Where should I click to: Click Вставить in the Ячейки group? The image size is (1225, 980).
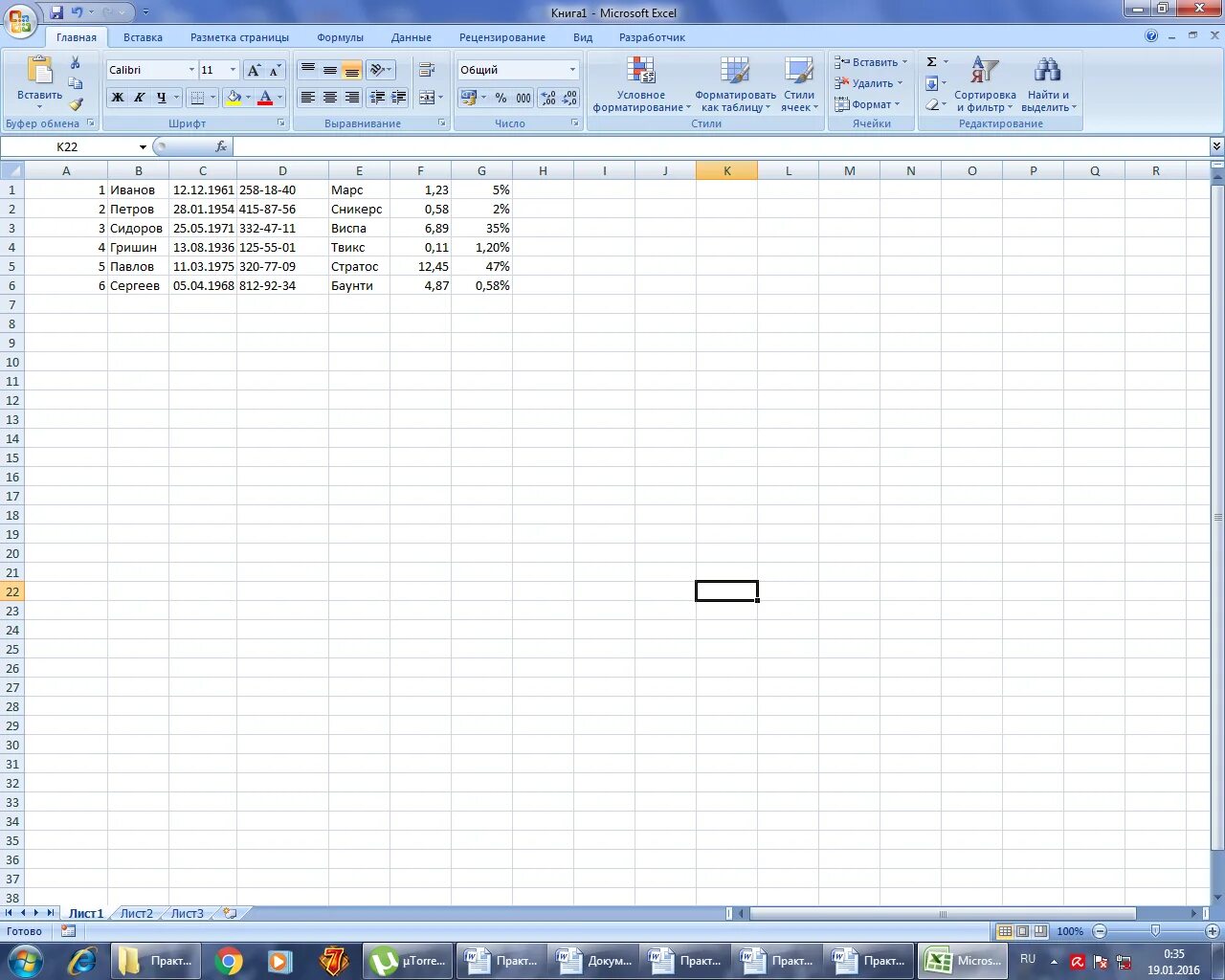869,62
